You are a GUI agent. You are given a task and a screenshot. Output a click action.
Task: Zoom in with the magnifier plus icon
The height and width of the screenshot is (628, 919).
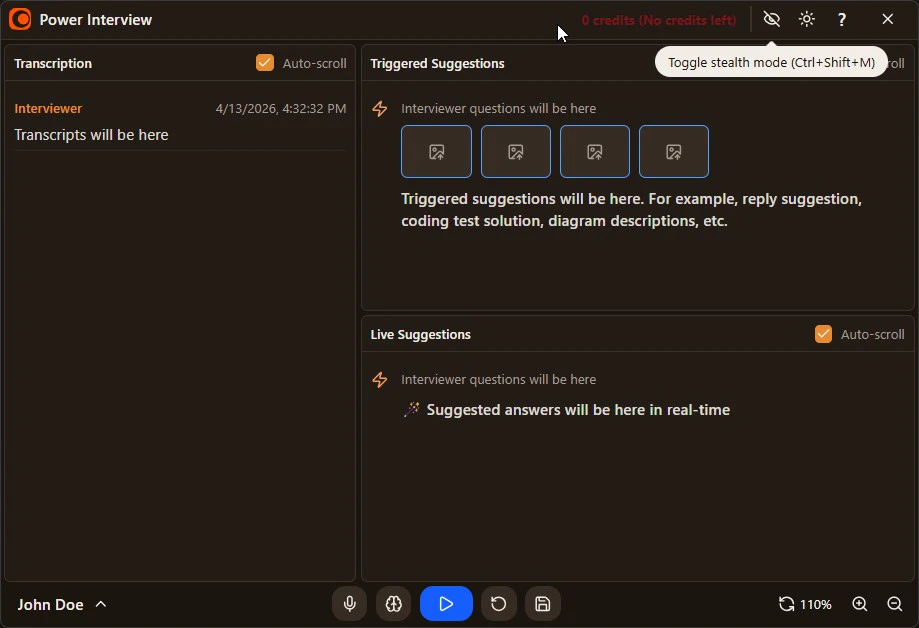859,604
